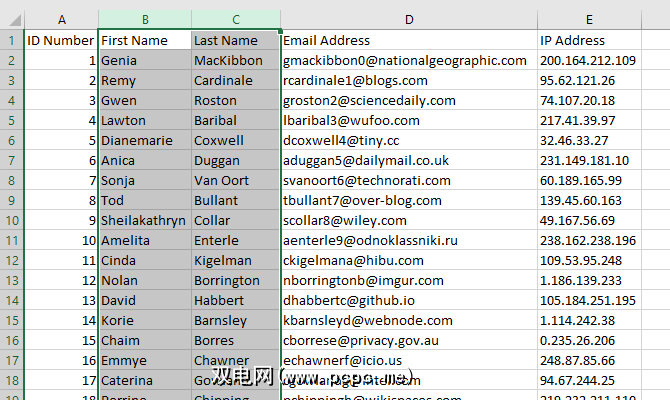
Task: Click the tbullant7@over-blog.com cell
Action: tap(409, 200)
